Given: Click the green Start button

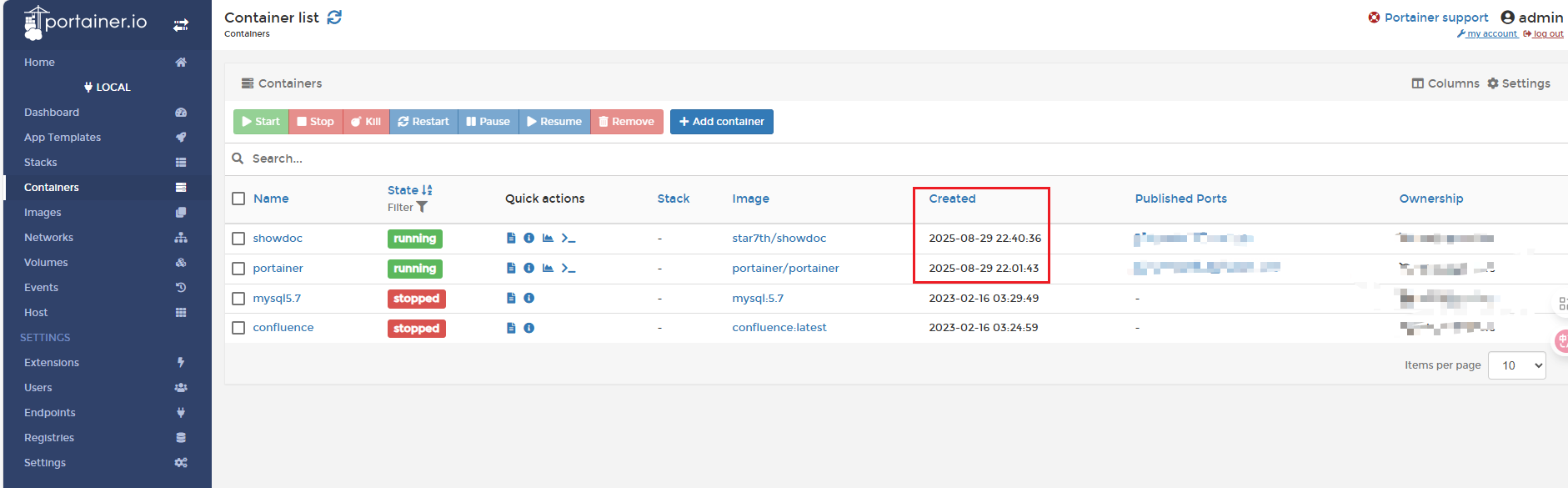Looking at the screenshot, I should pos(261,122).
